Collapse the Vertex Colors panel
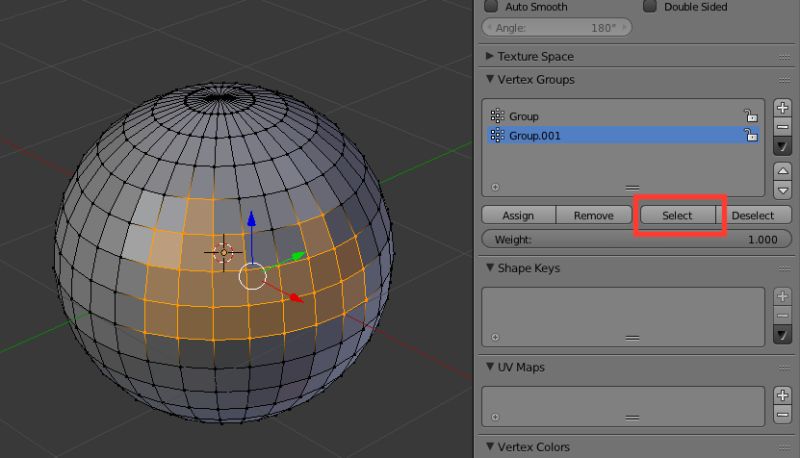Image resolution: width=800 pixels, height=458 pixels. tap(490, 446)
